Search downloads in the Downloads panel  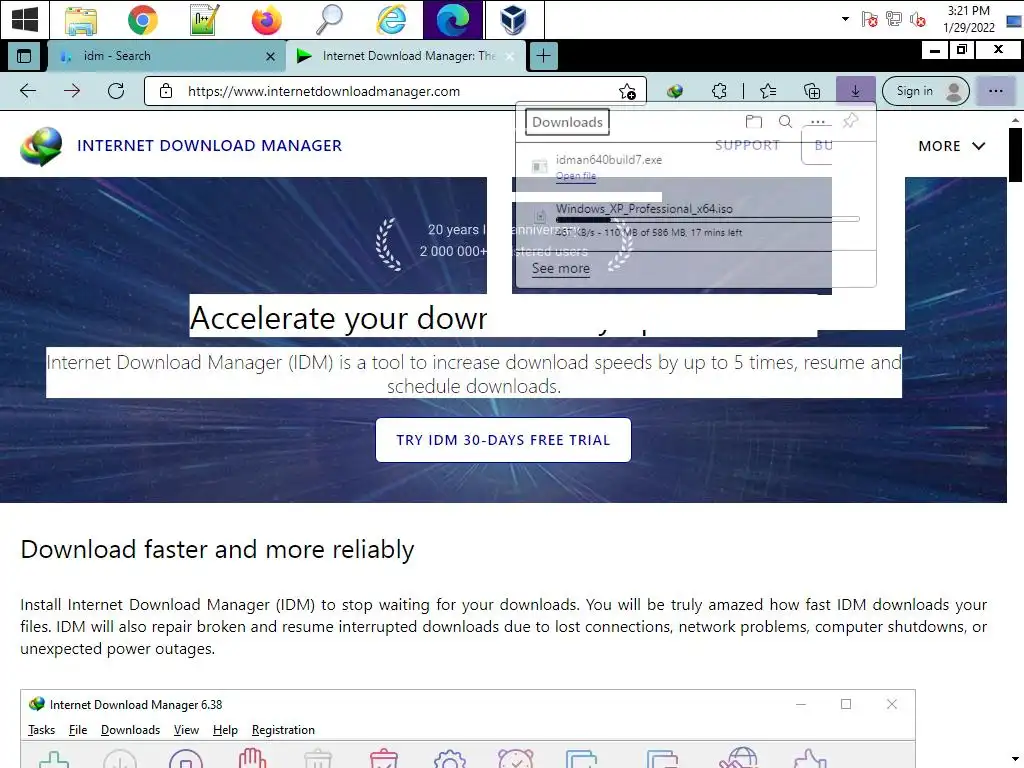click(786, 121)
